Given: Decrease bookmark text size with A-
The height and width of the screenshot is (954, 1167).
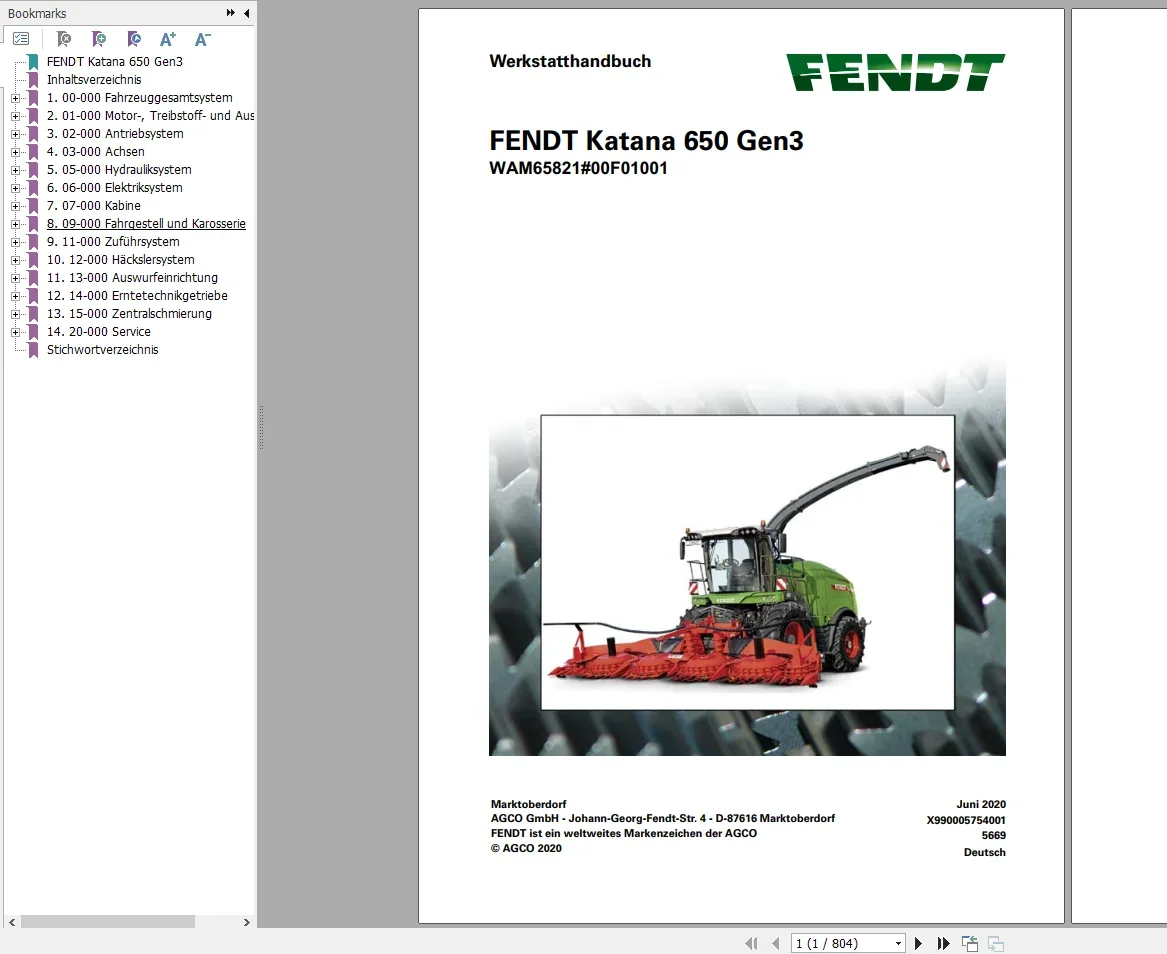Looking at the screenshot, I should tap(202, 39).
